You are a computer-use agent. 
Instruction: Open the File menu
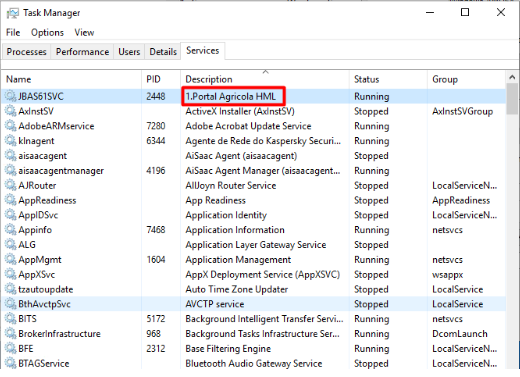pyautogui.click(x=13, y=33)
